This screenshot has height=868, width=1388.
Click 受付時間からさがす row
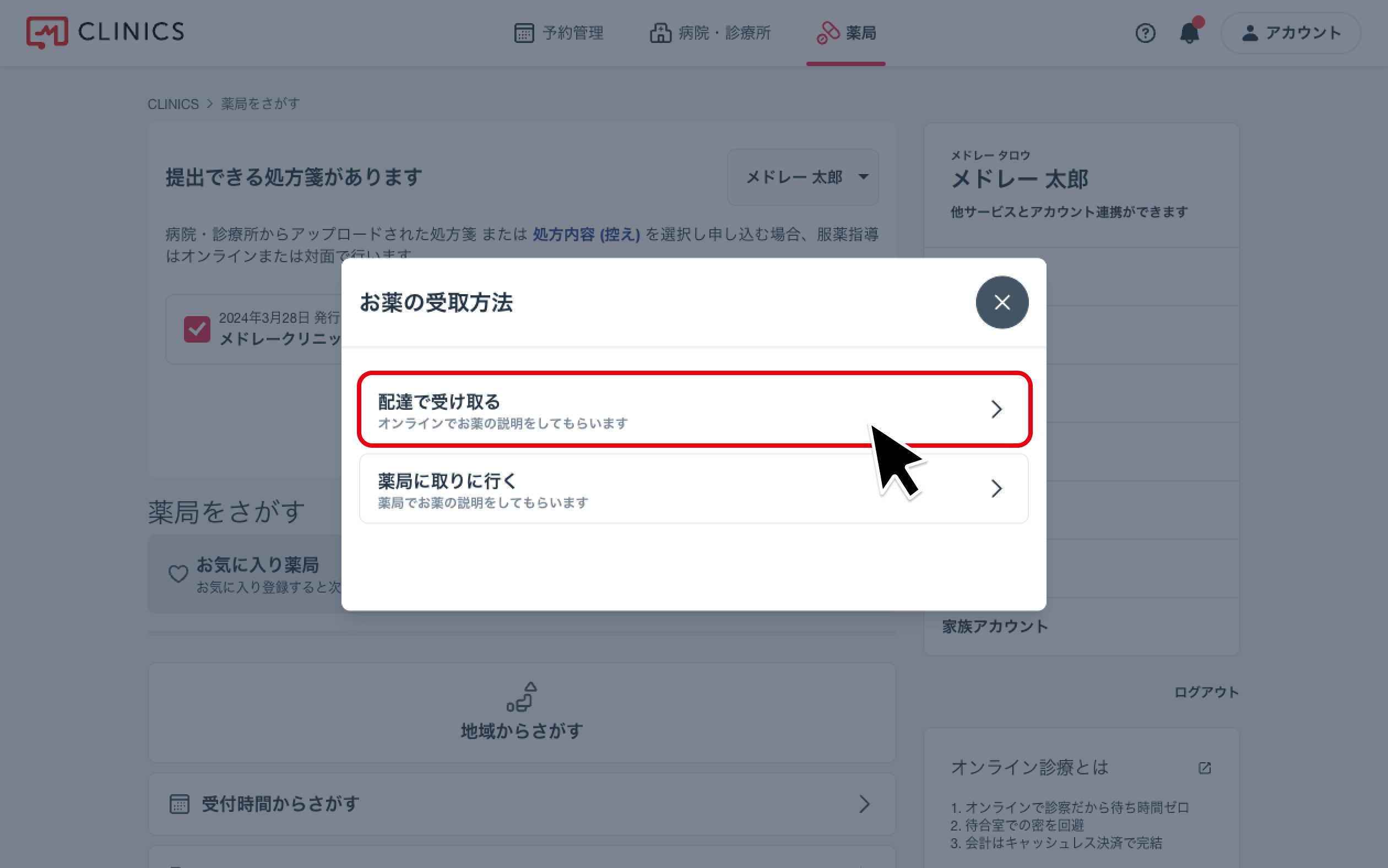(521, 804)
